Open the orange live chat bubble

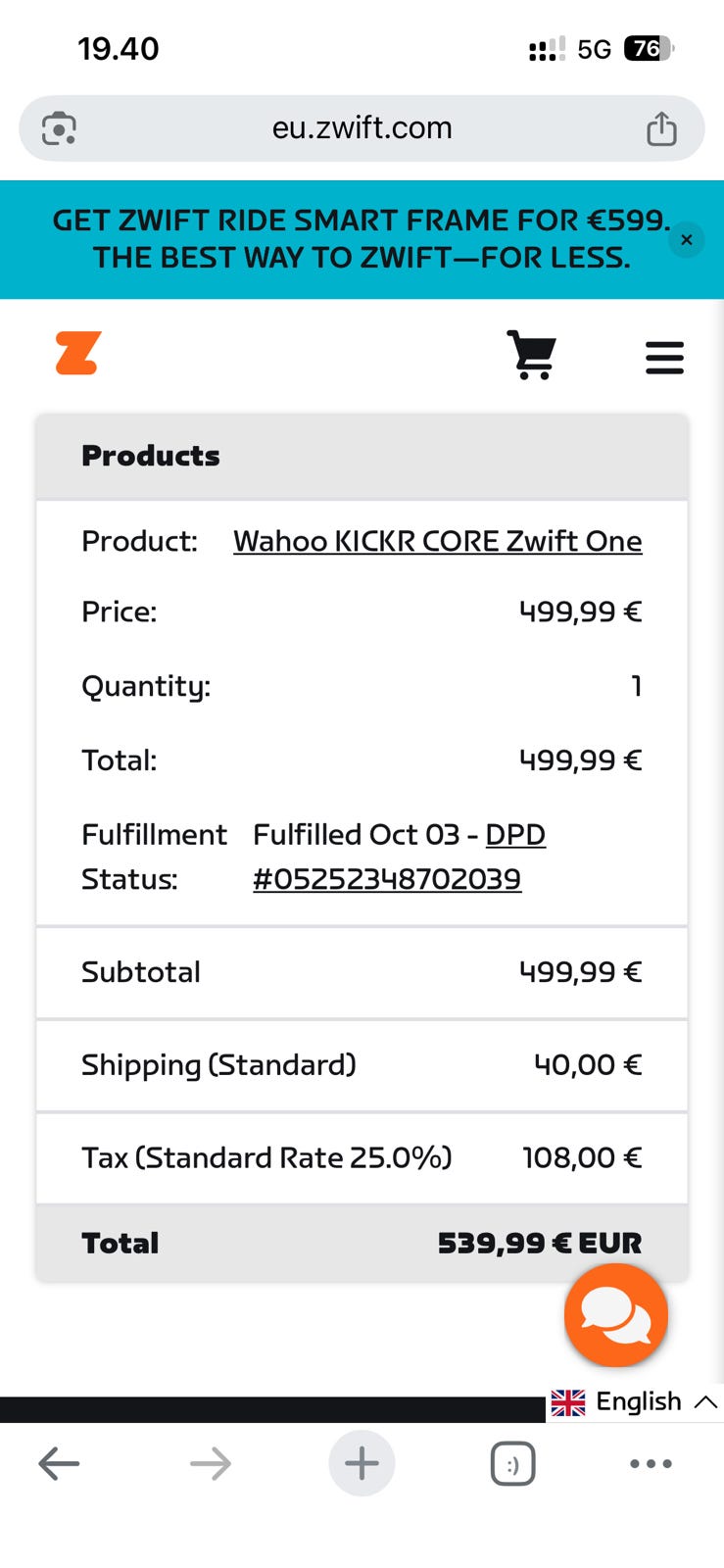tap(615, 1315)
